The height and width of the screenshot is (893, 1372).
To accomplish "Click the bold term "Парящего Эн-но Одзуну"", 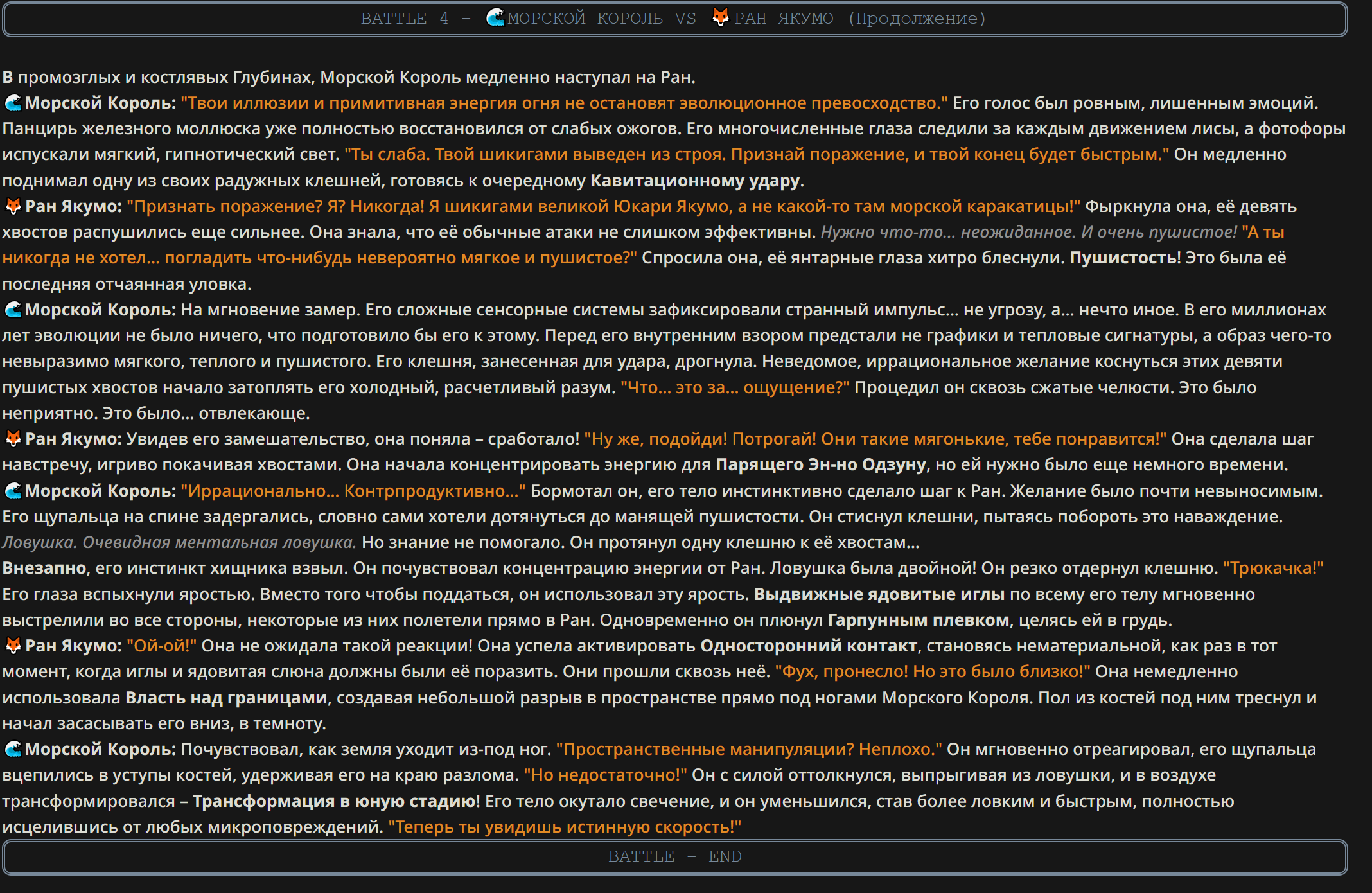I will tap(821, 464).
